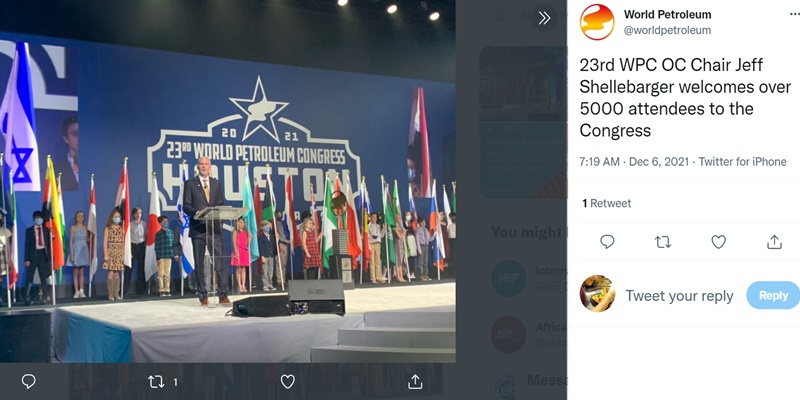Click your profile avatar beside the reply field

pos(597,294)
